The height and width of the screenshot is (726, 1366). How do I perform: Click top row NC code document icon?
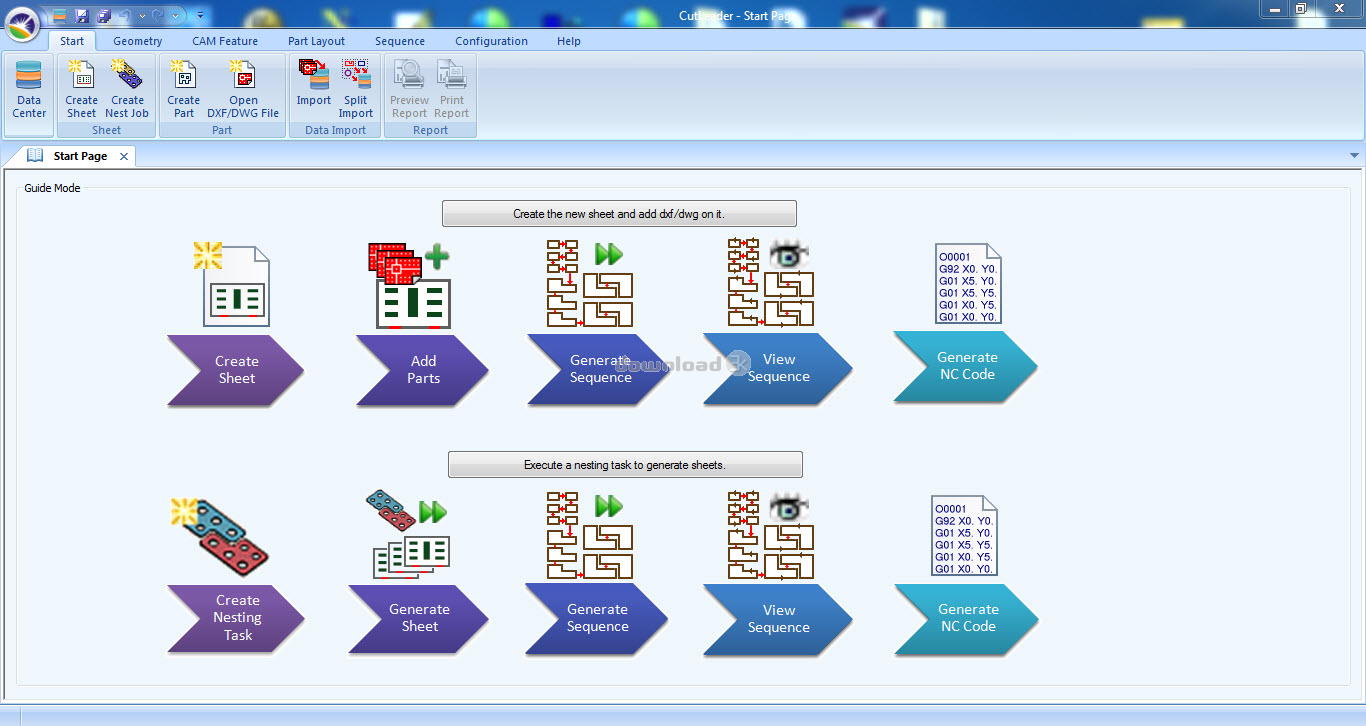point(968,283)
